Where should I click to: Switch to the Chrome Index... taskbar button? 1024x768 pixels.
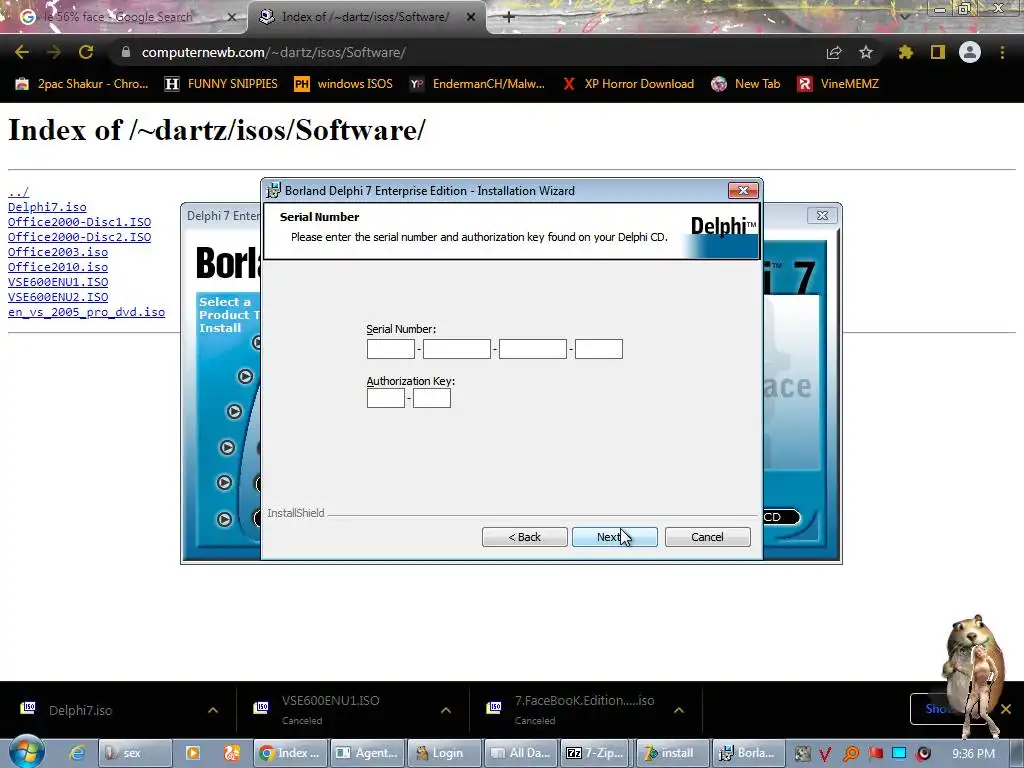289,753
